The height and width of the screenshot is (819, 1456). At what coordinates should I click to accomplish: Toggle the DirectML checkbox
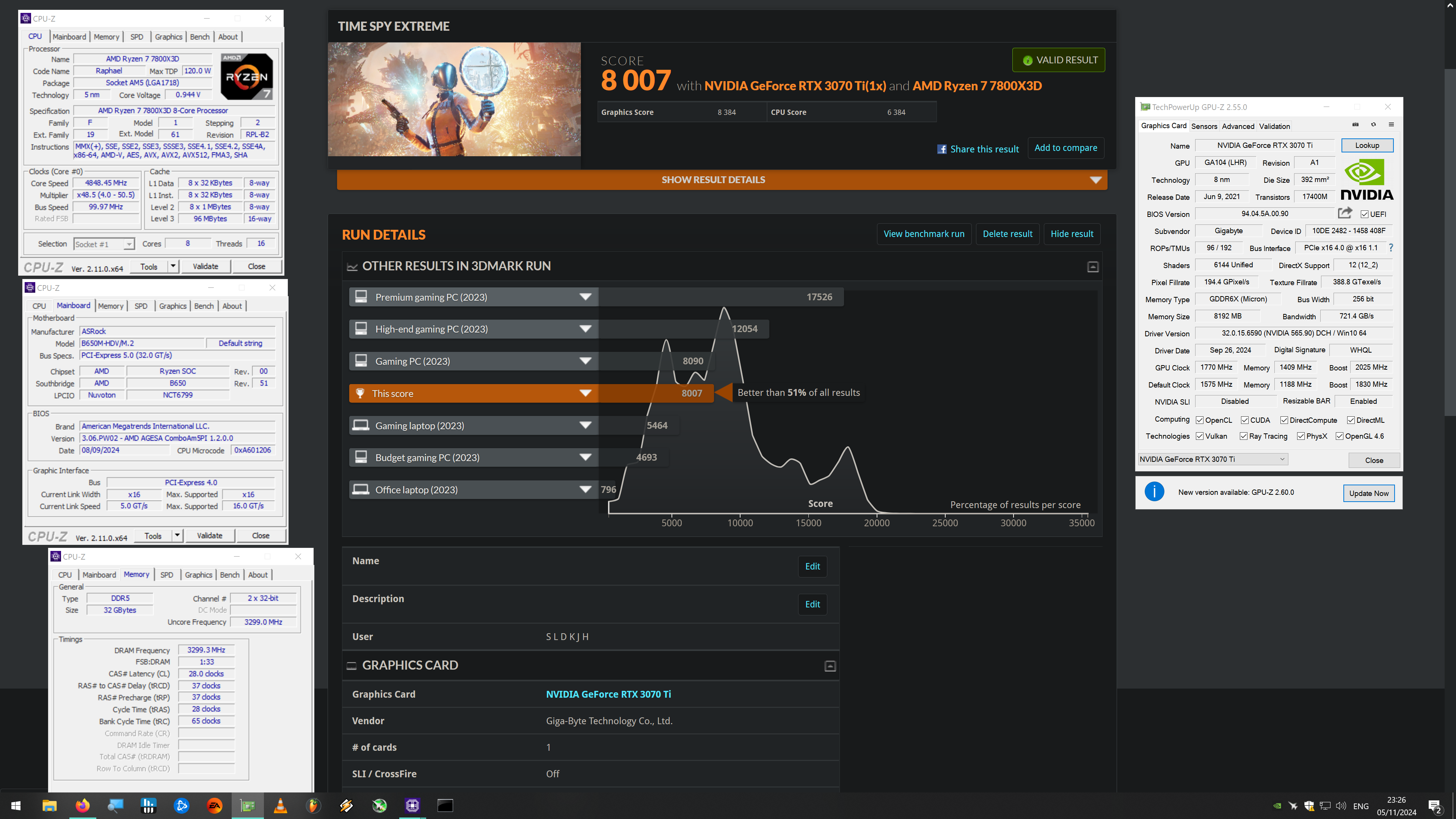pyautogui.click(x=1351, y=420)
